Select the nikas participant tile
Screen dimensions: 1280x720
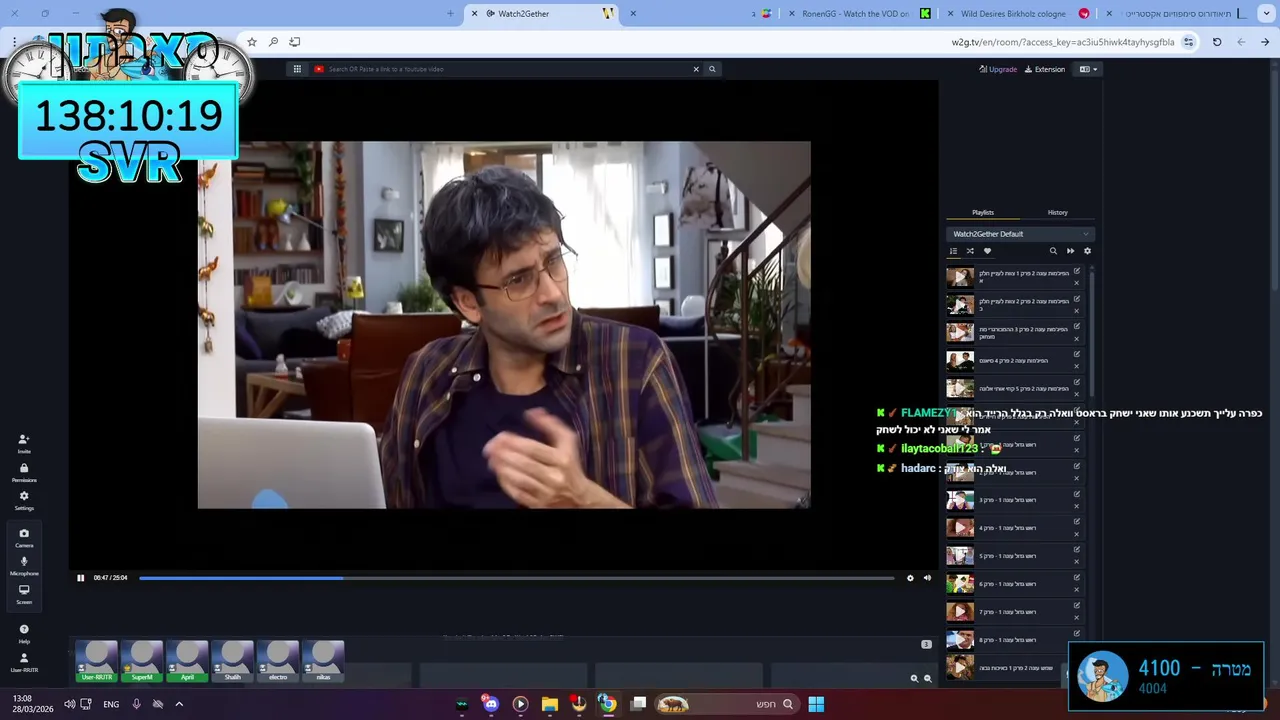(323, 662)
